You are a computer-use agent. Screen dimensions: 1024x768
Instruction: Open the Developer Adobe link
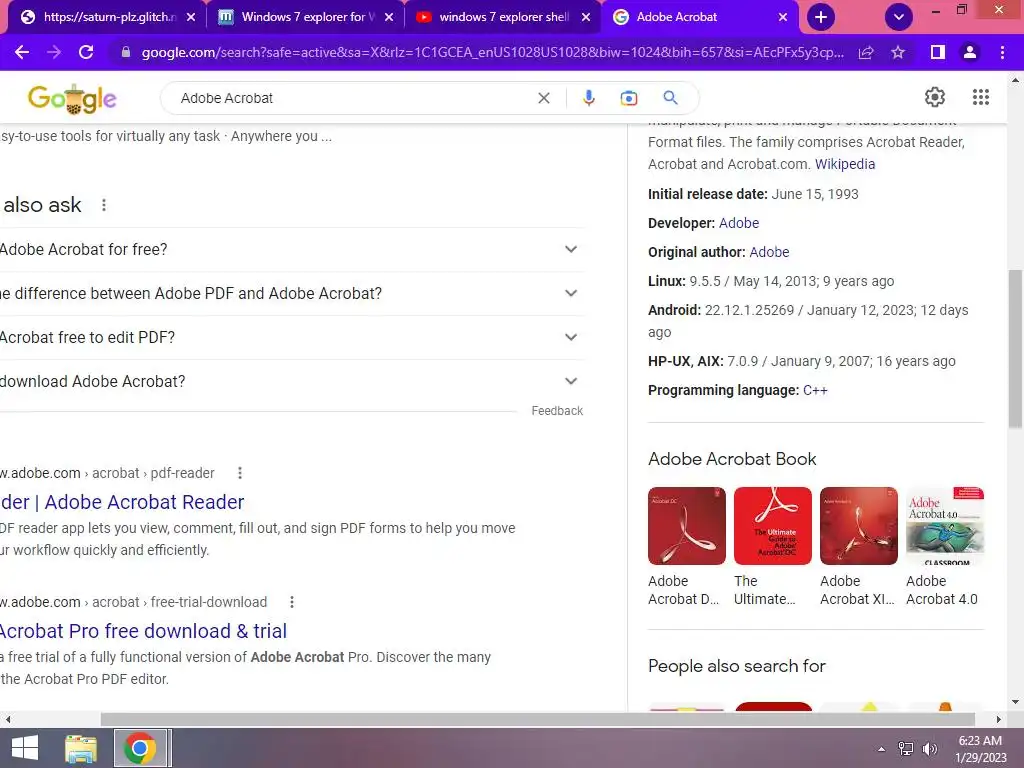click(x=739, y=223)
